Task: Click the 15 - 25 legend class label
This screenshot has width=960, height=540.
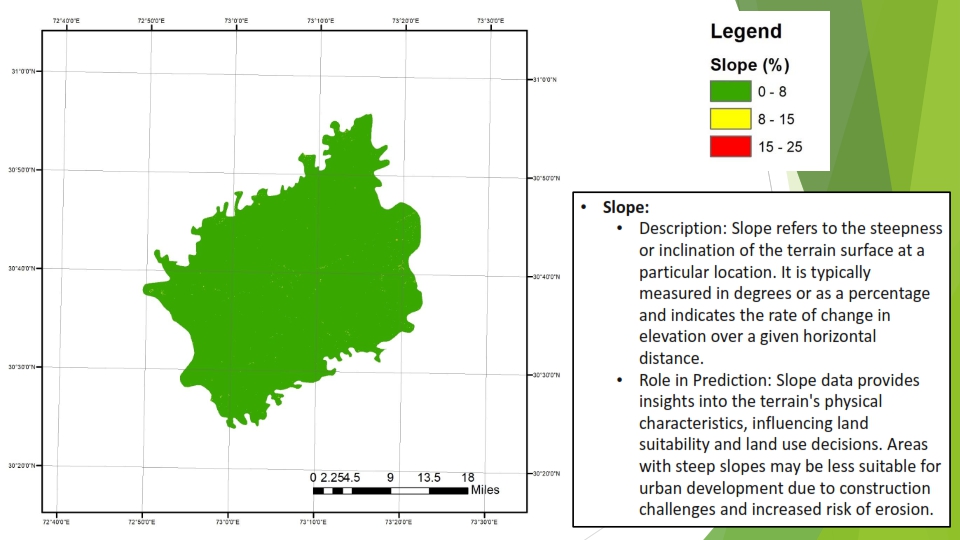Action: [779, 147]
